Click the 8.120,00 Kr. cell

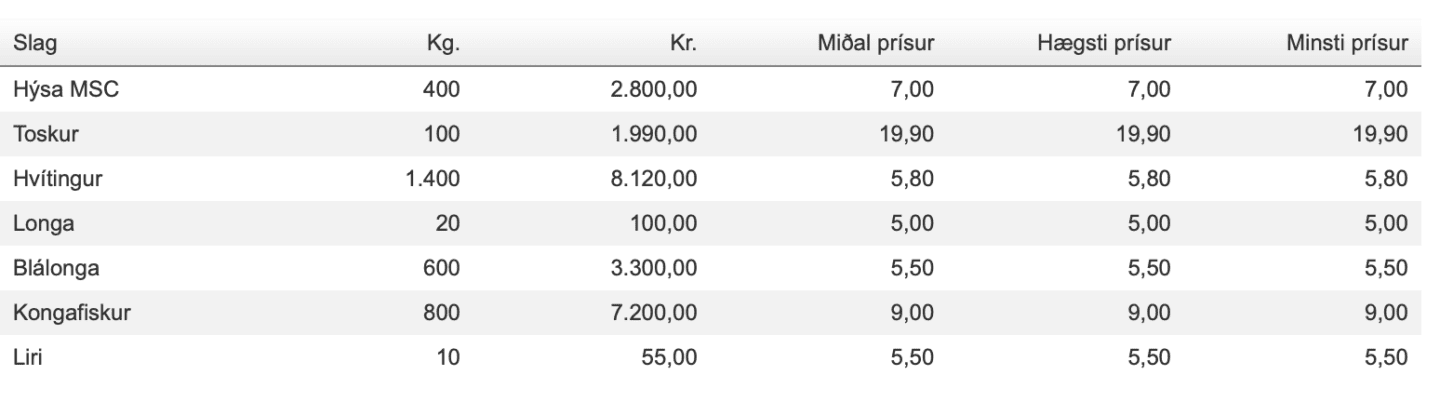tap(656, 181)
